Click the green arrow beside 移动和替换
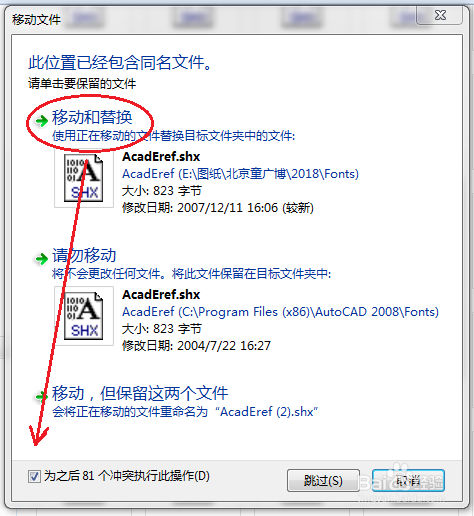 click(42, 121)
